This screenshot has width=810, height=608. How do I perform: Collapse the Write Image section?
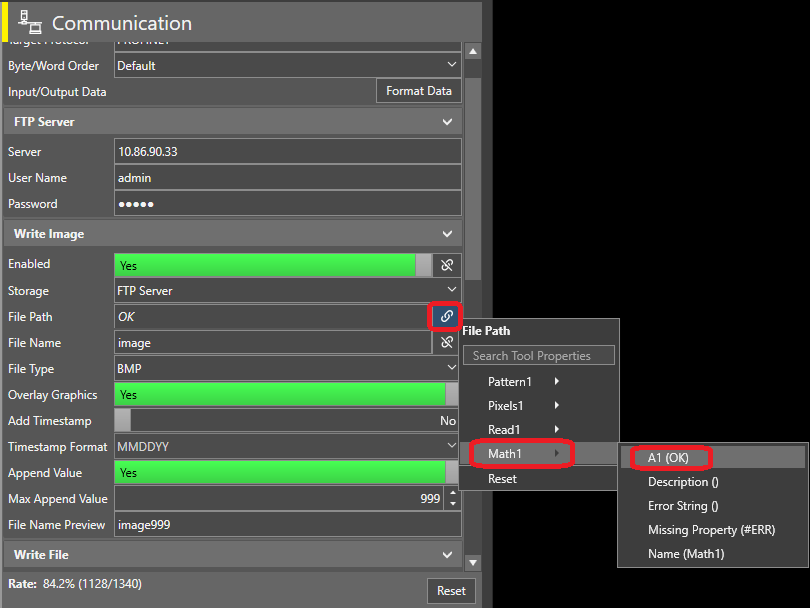coord(447,234)
